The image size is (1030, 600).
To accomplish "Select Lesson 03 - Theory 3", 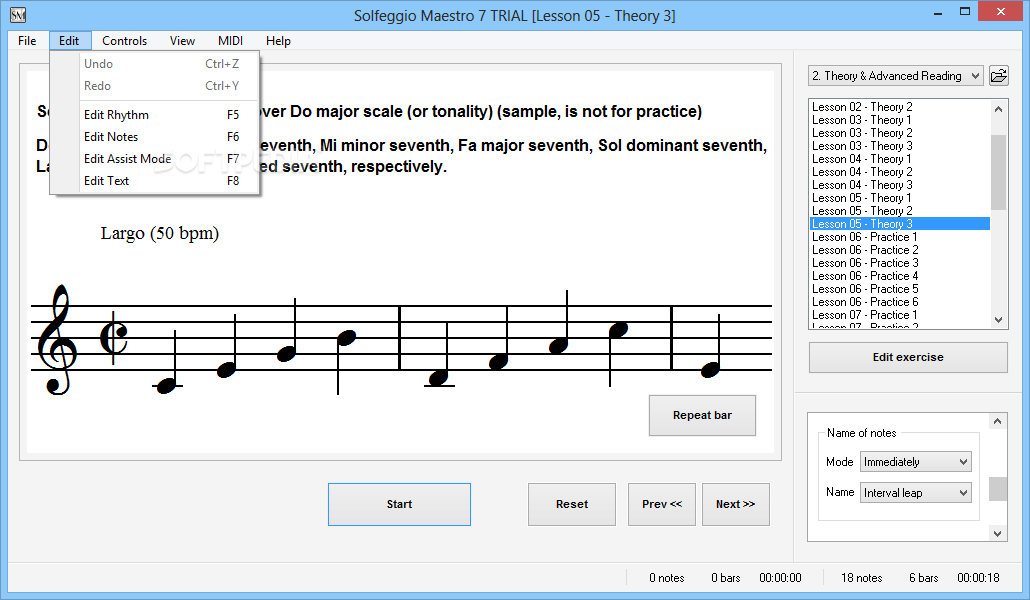I will click(899, 146).
